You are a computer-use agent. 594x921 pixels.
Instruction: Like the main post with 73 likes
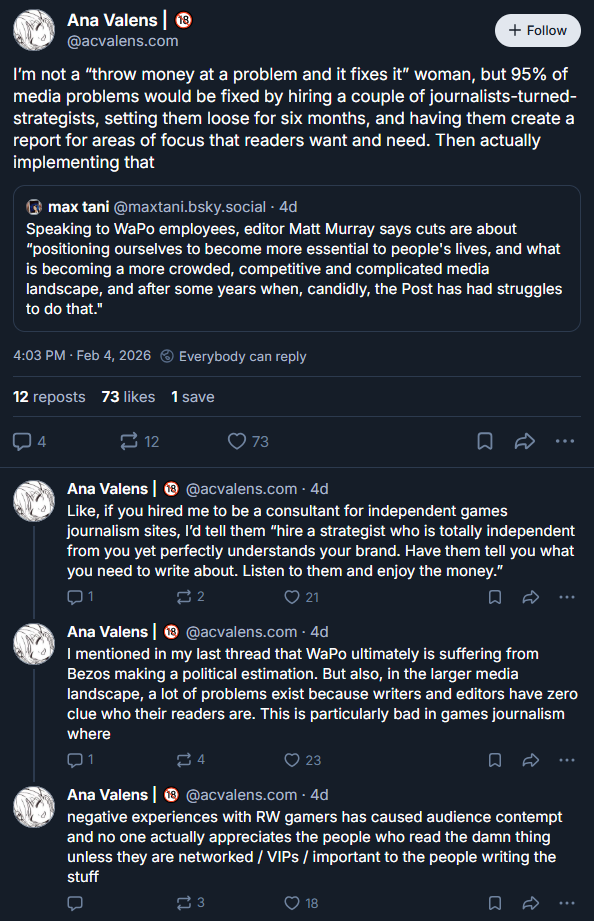[x=248, y=441]
